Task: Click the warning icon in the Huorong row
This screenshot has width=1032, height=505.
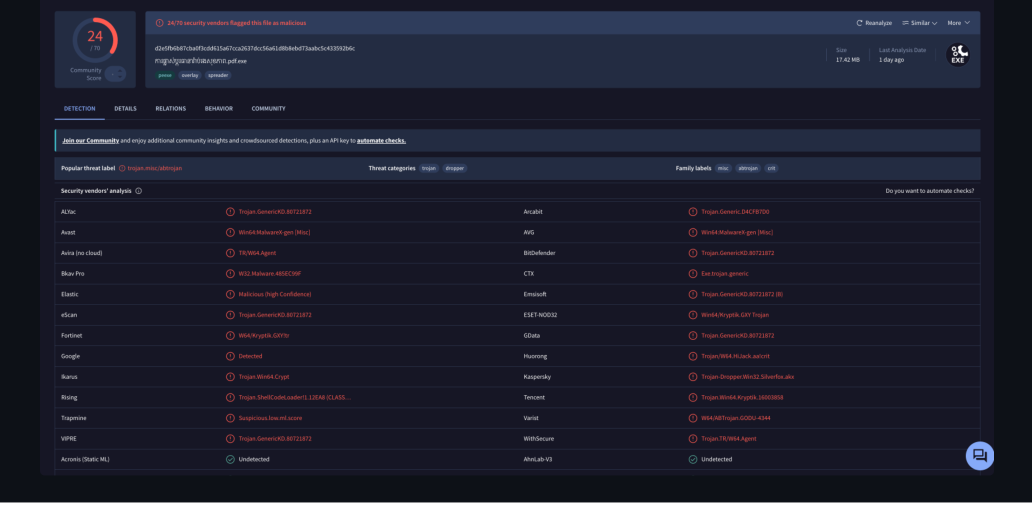Action: pyautogui.click(x=692, y=356)
